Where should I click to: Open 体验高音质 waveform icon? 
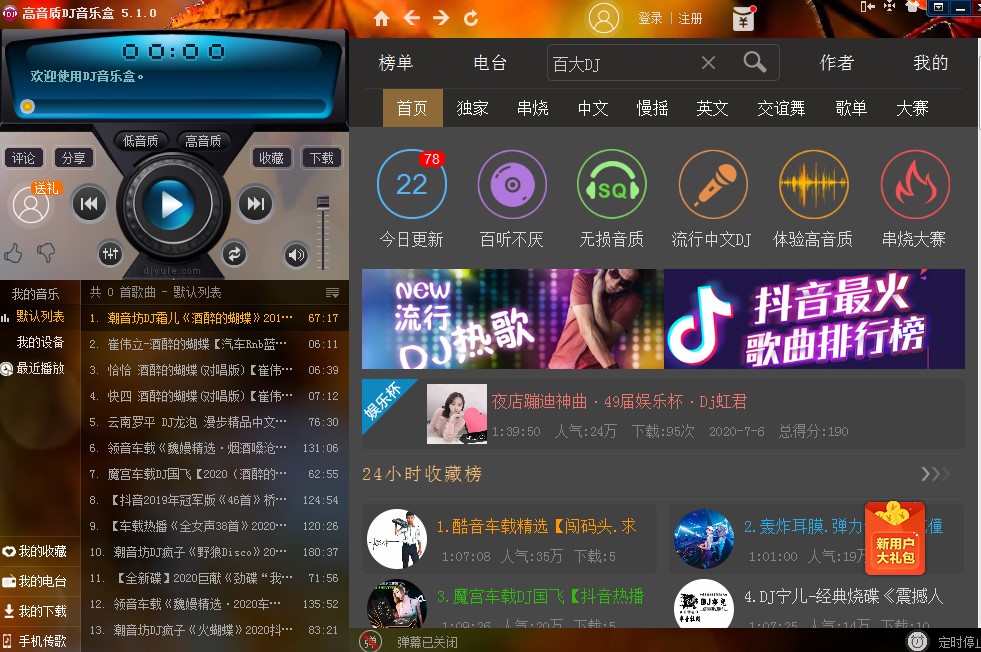(x=814, y=186)
